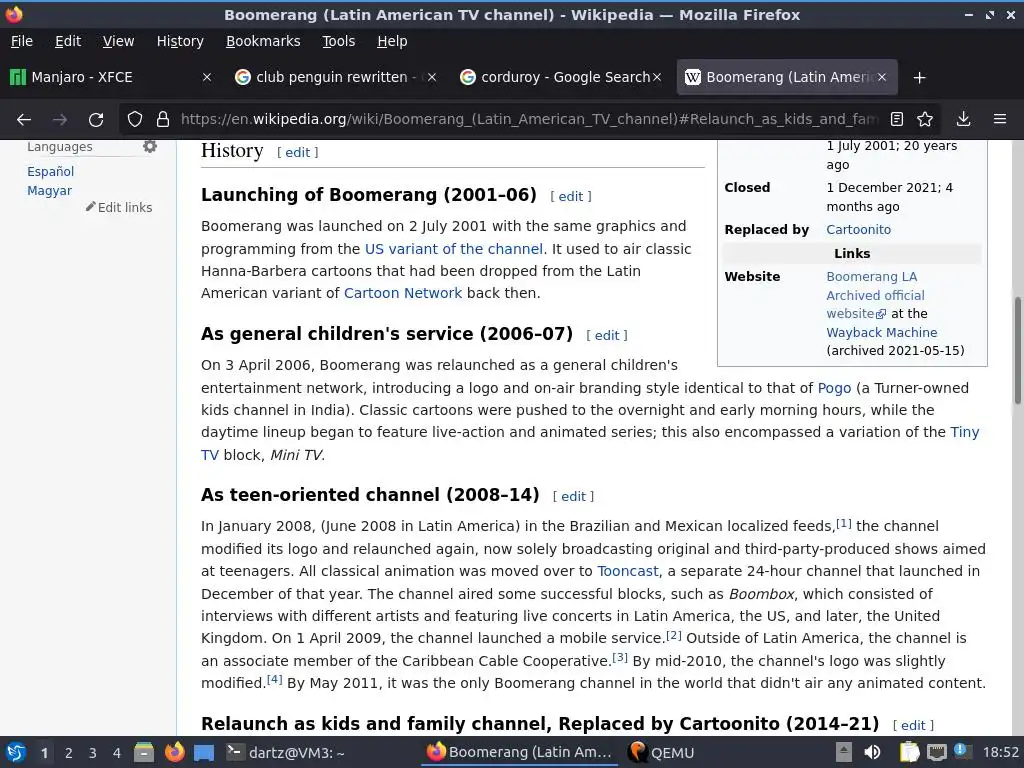The height and width of the screenshot is (768, 1024).
Task: Open the Bookmarks menu
Action: 263,41
